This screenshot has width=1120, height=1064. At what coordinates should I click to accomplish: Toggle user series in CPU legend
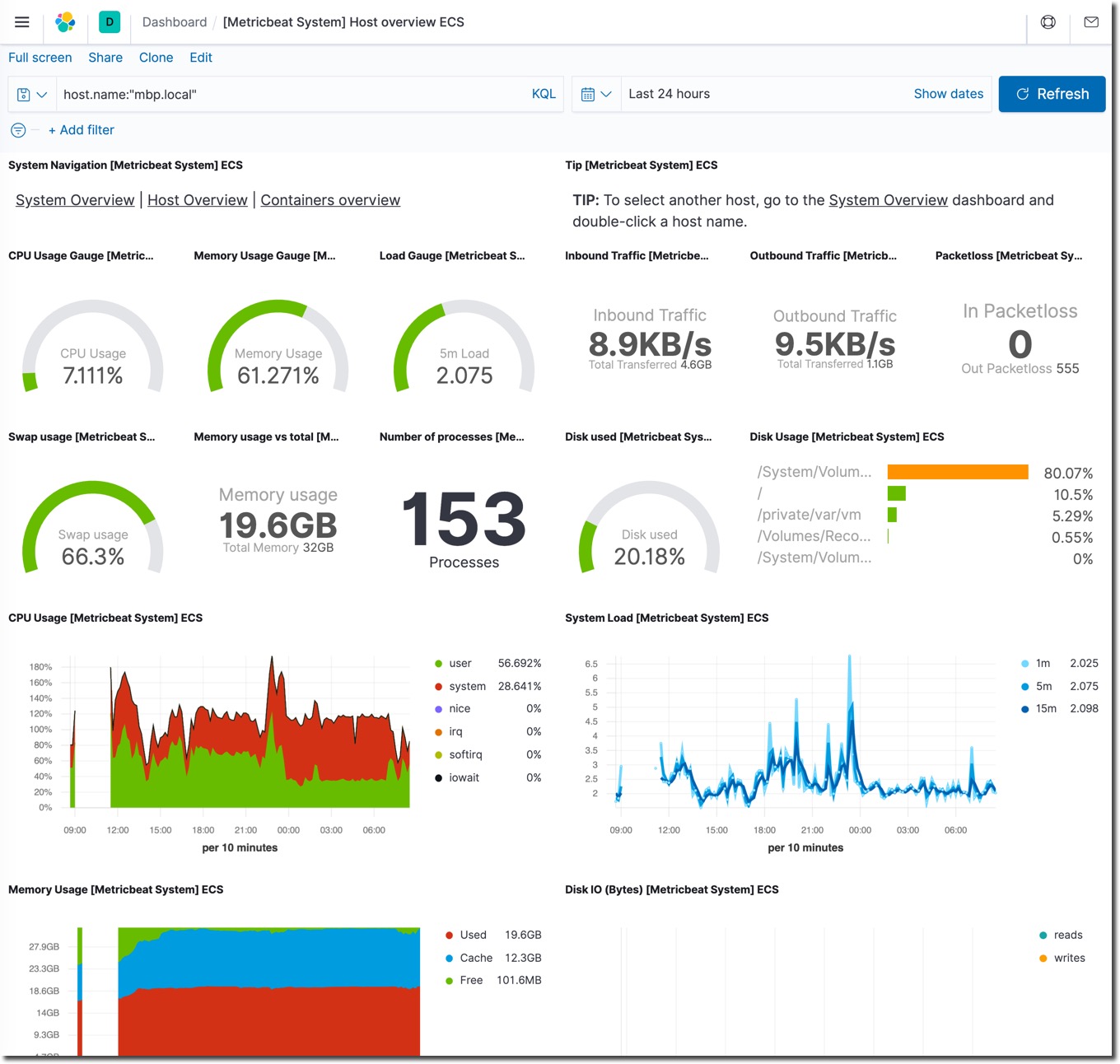(x=460, y=663)
